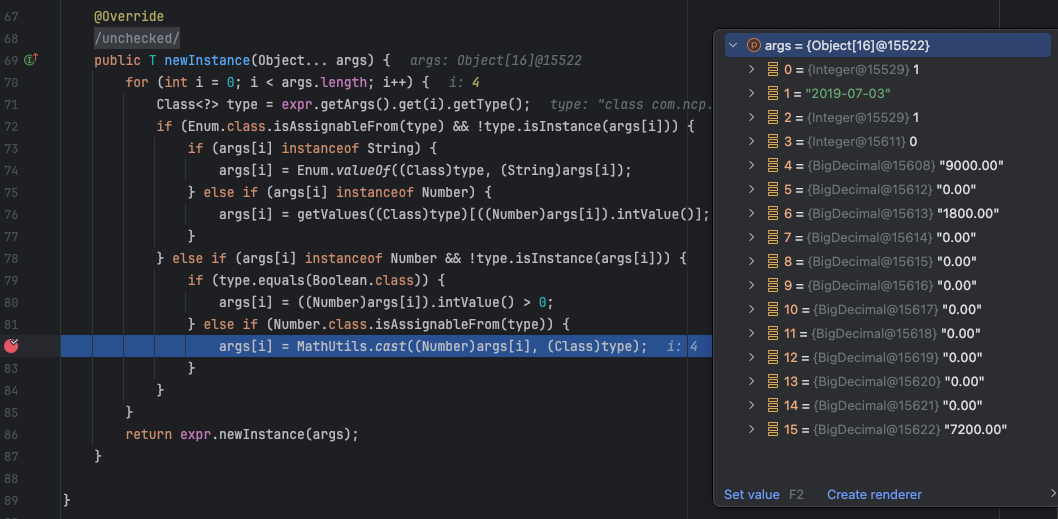Expand array element 1 date string
The width and height of the screenshot is (1058, 519).
click(x=752, y=94)
